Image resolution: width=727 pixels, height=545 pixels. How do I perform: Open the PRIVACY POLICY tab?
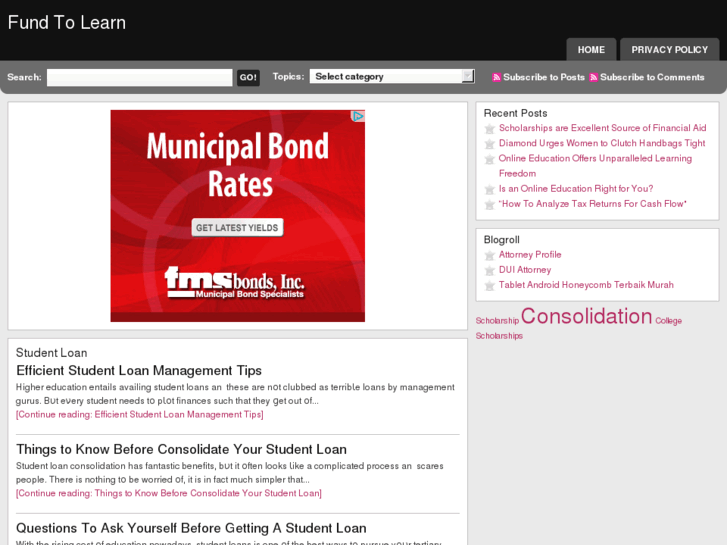click(670, 50)
